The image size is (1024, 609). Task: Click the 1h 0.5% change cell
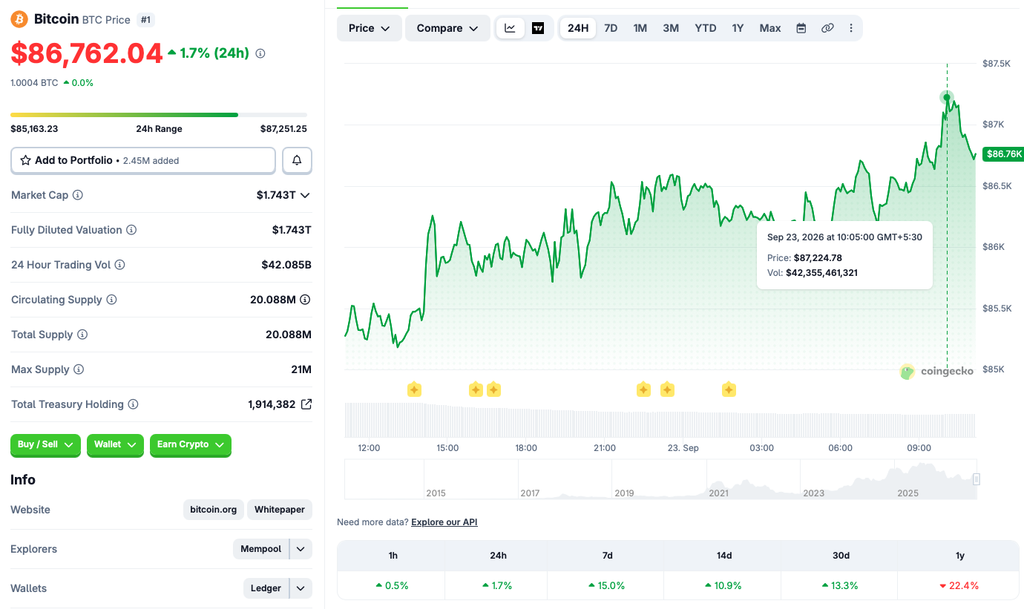(x=392, y=586)
